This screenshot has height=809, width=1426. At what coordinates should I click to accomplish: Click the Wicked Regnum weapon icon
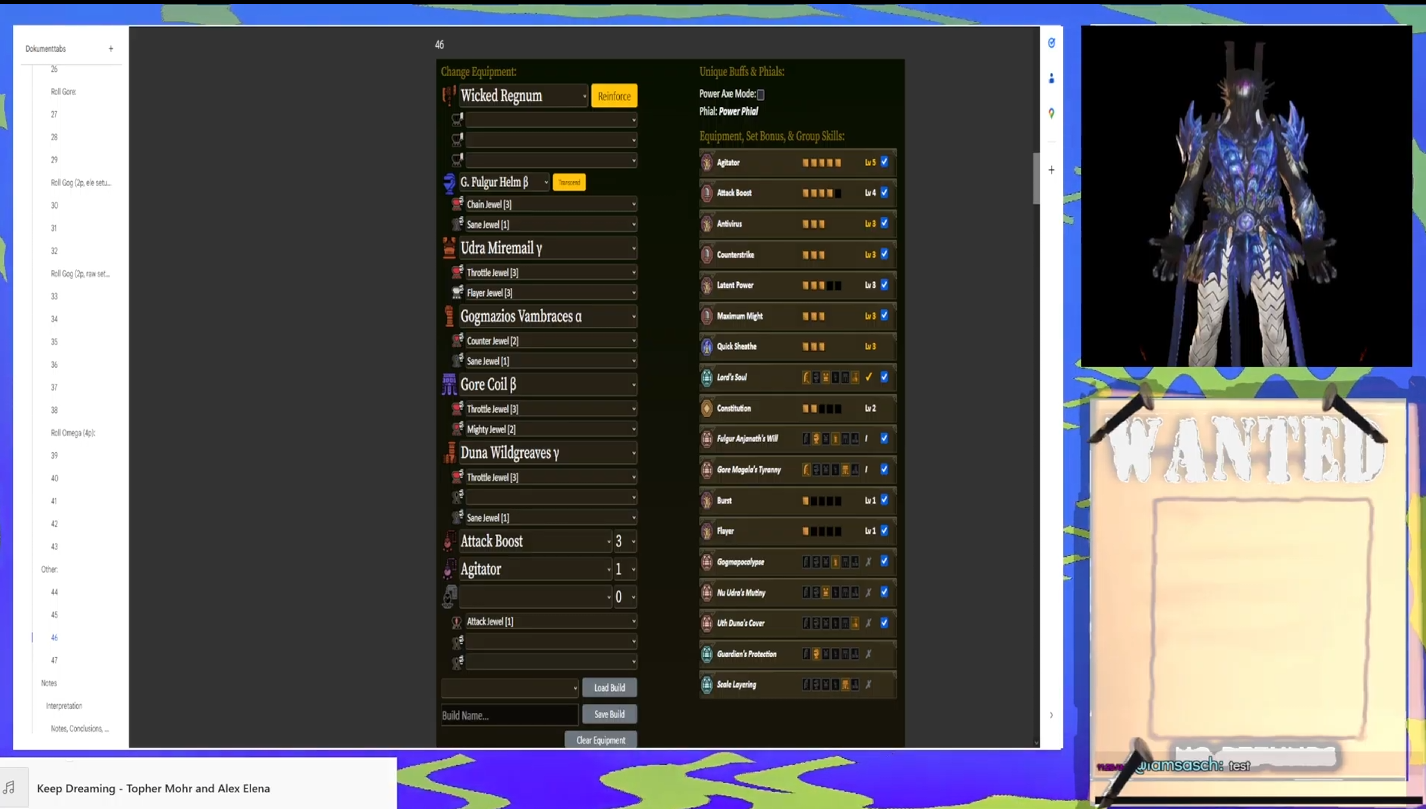tap(449, 96)
